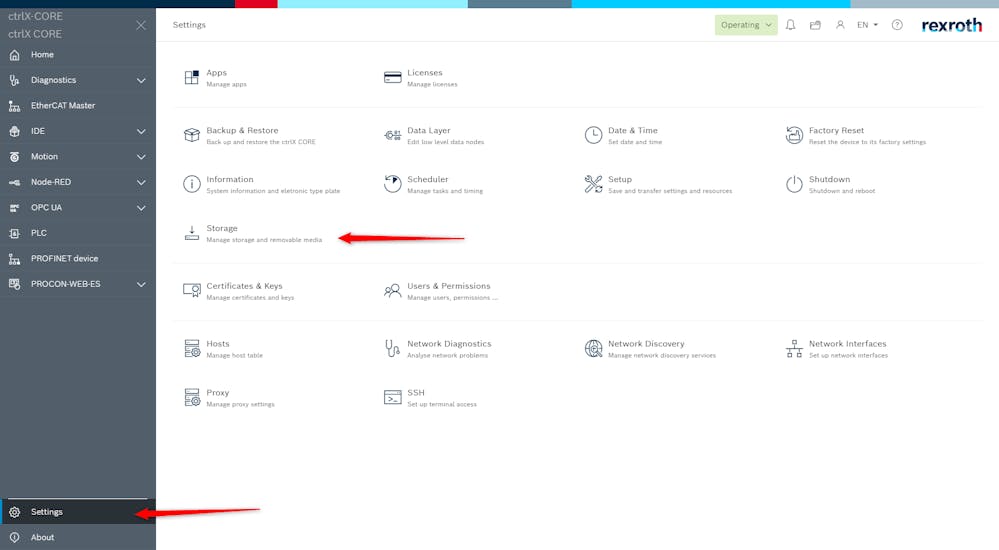
Task: Click the 'Set up terminal access' description
Action: [x=442, y=405]
